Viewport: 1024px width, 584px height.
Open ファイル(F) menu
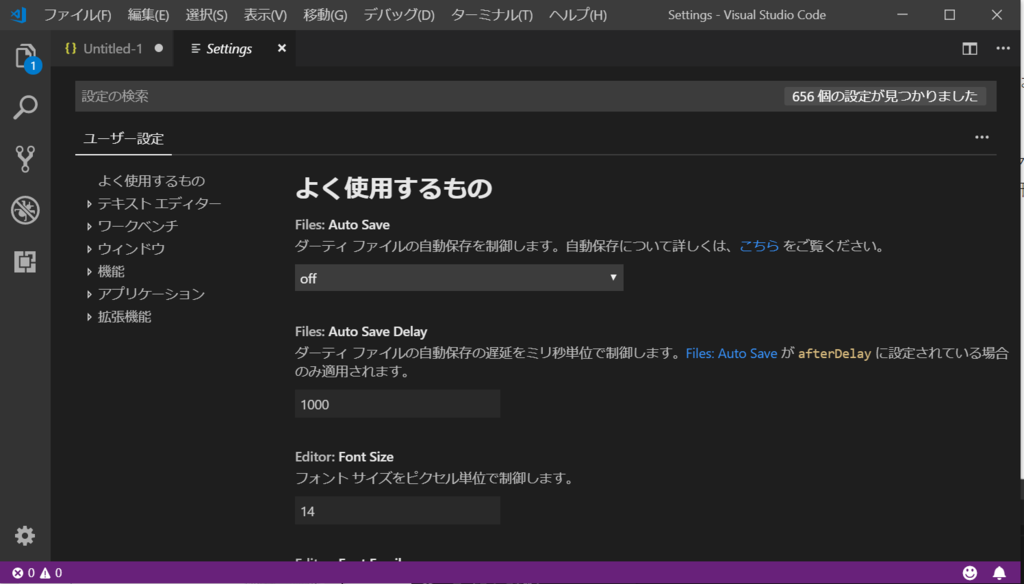pos(77,14)
